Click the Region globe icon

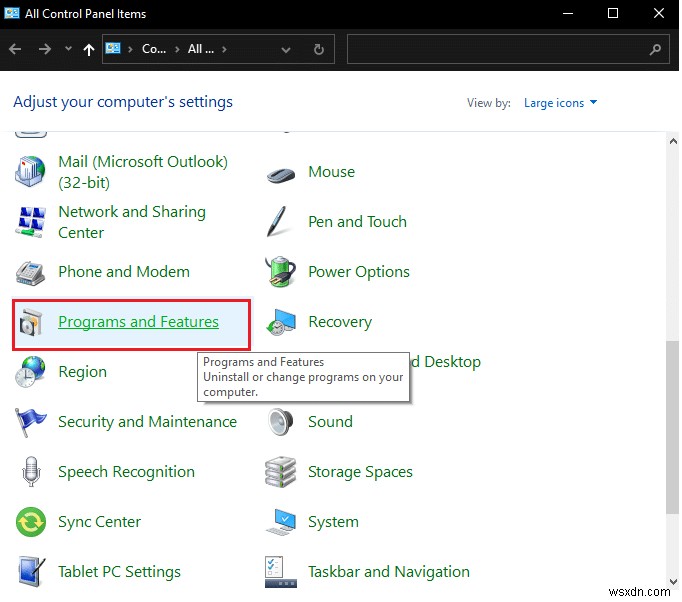pyautogui.click(x=30, y=372)
